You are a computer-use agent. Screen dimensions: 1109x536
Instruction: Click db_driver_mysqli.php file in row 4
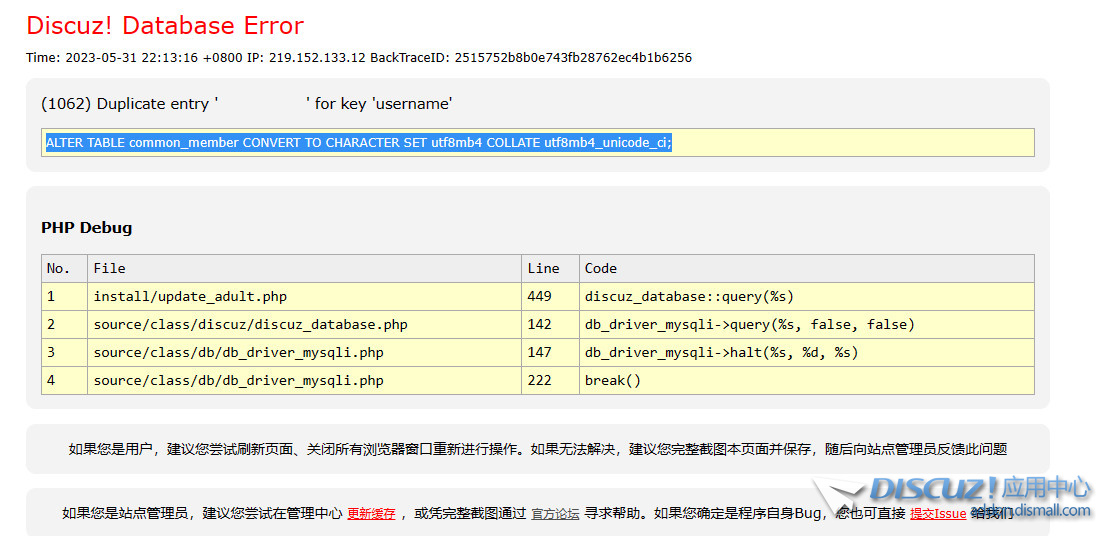(x=304, y=380)
